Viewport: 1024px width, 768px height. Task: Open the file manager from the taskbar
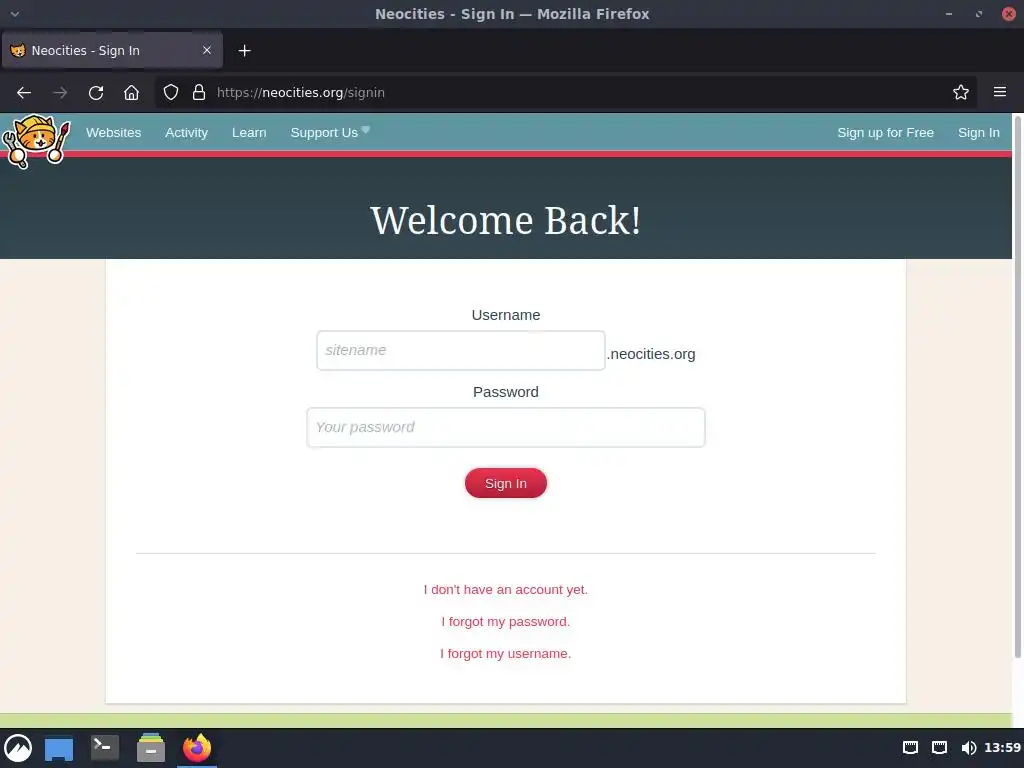click(x=151, y=748)
